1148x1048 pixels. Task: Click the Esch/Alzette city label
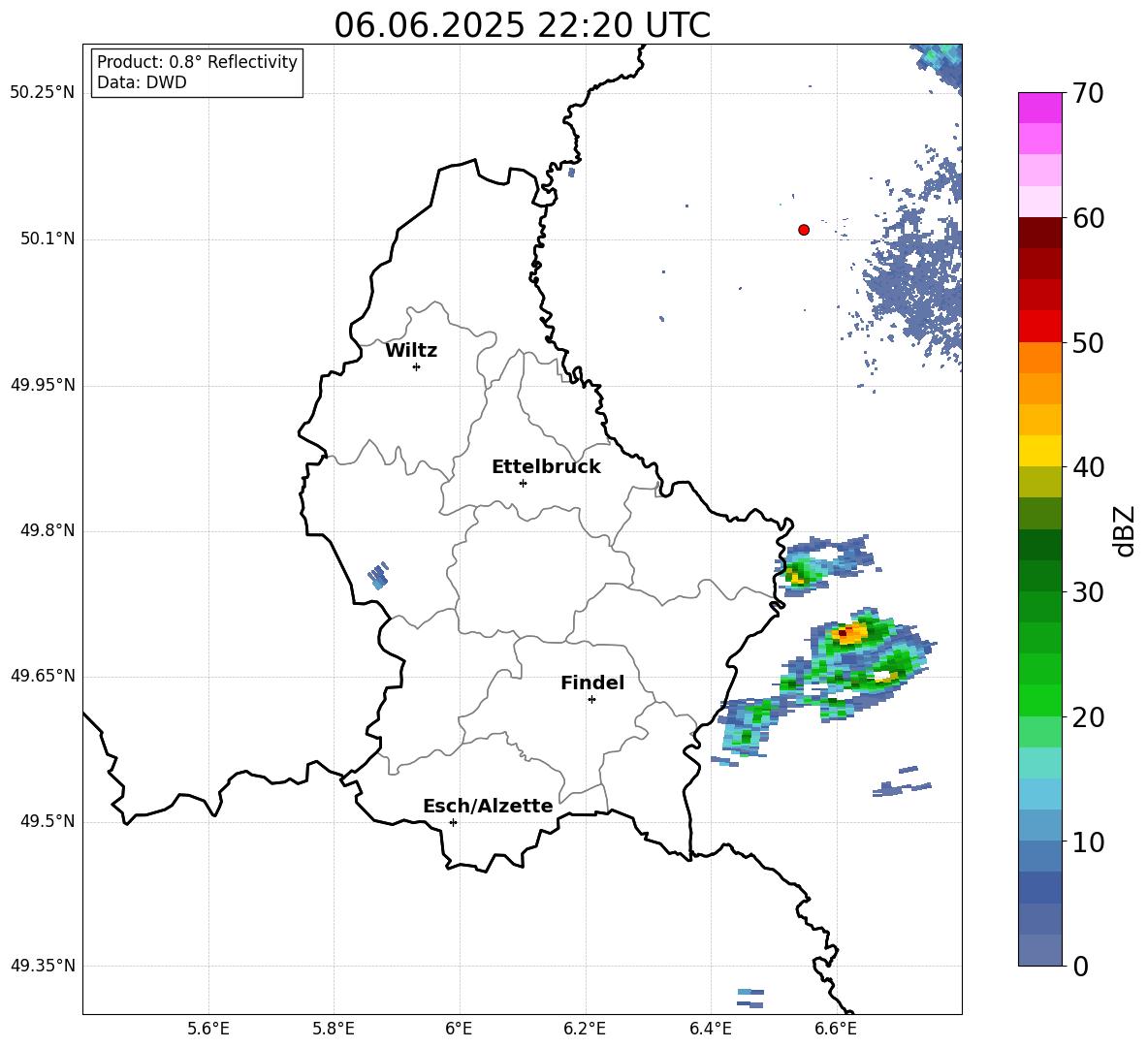tap(488, 806)
